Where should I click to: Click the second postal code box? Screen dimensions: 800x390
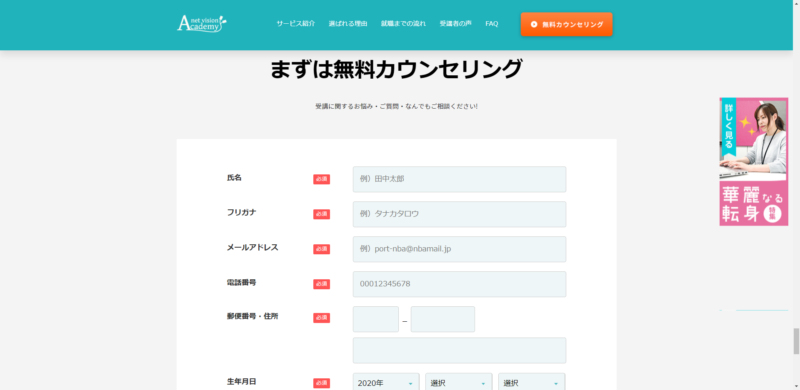pos(443,319)
